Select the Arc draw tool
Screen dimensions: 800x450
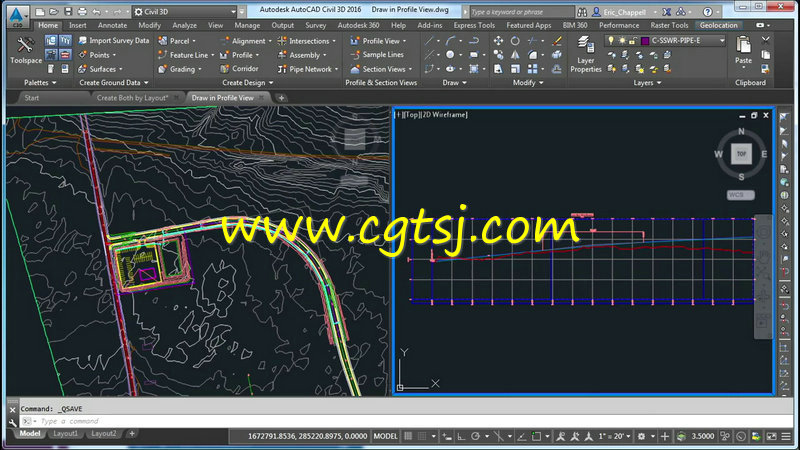point(450,40)
